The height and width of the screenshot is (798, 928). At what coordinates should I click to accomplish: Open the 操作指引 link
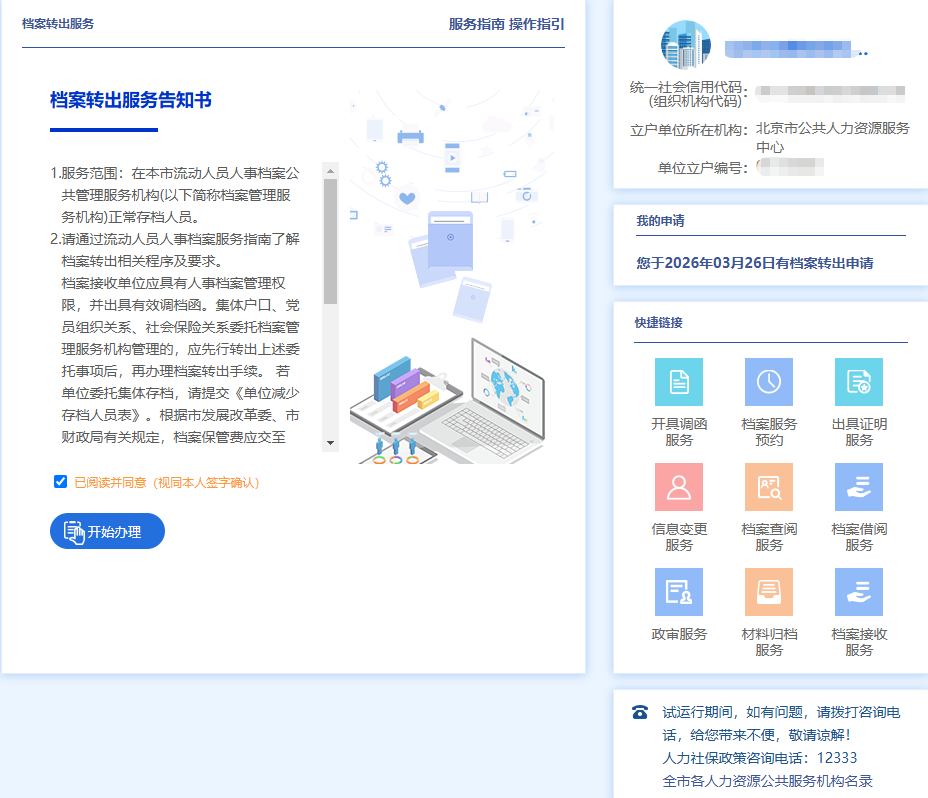(x=537, y=24)
